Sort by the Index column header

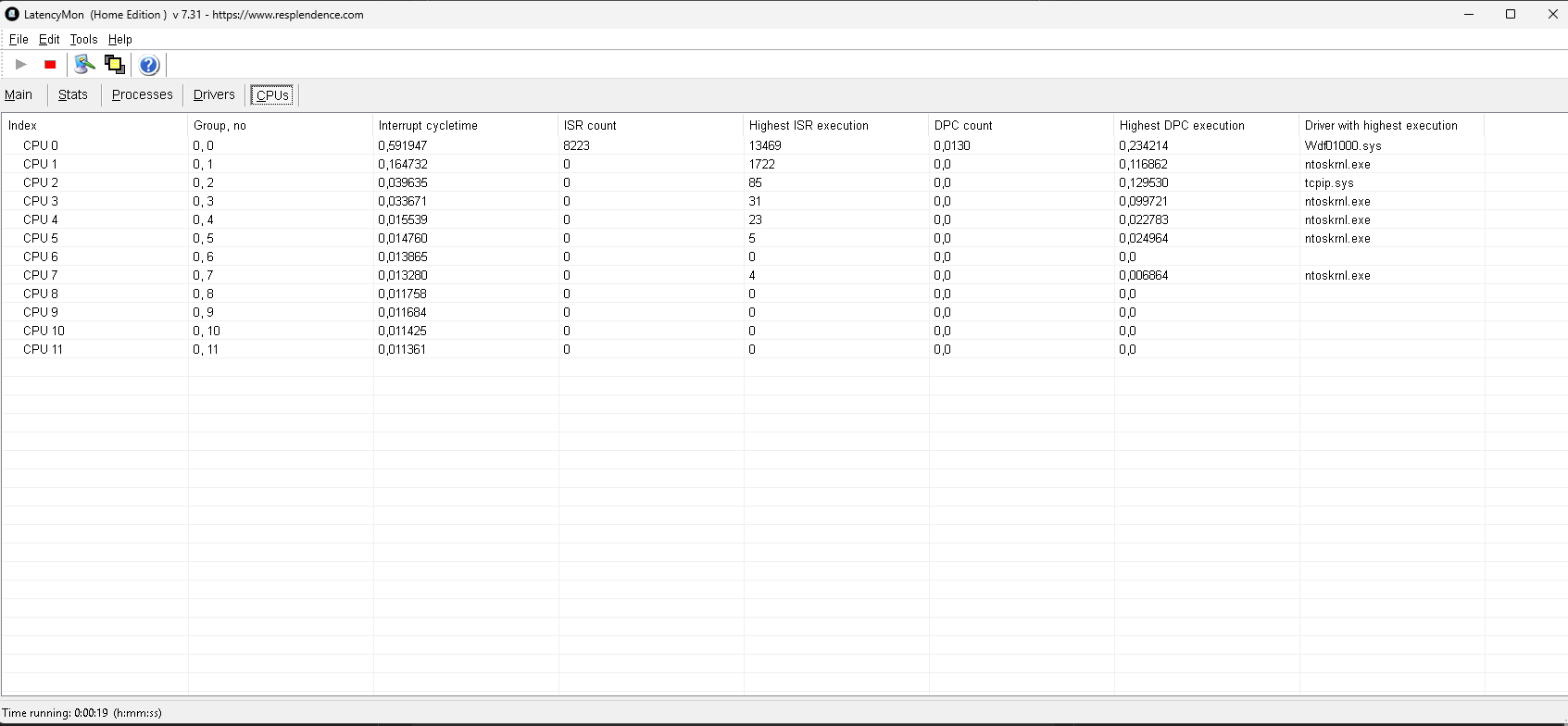95,125
